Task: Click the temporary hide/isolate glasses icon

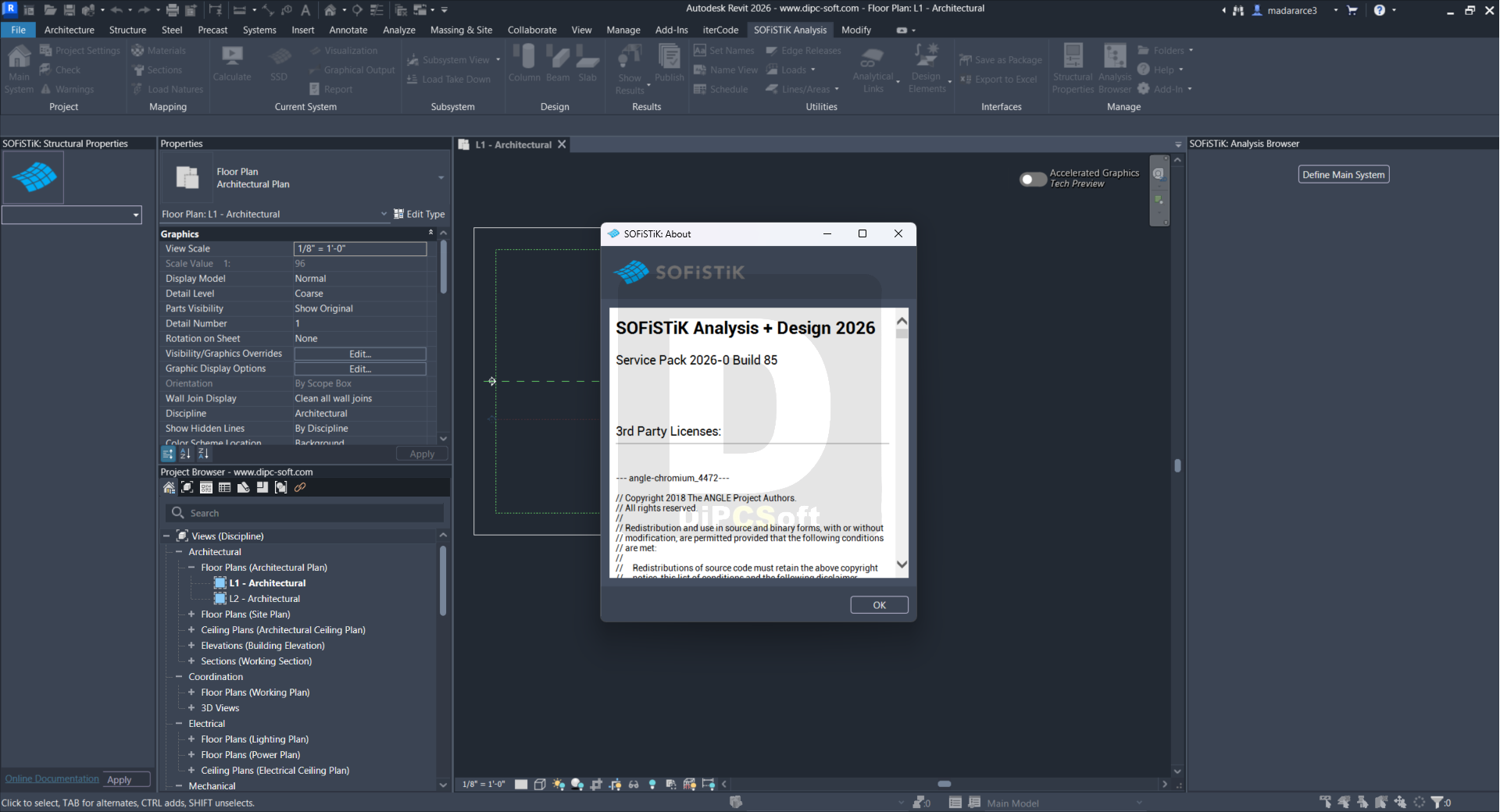Action: coord(634,784)
